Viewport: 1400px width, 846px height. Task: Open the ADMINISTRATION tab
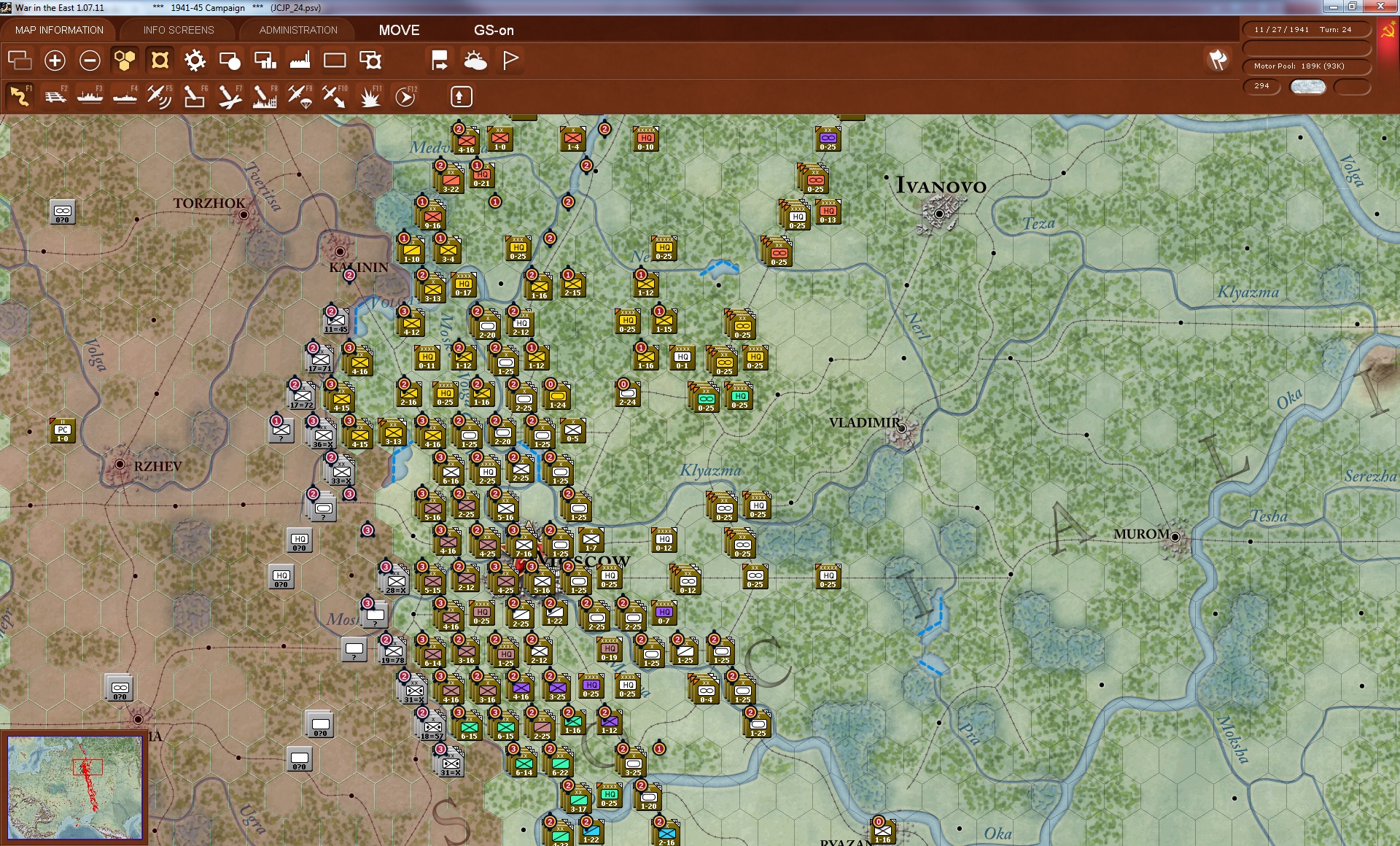pos(298,30)
